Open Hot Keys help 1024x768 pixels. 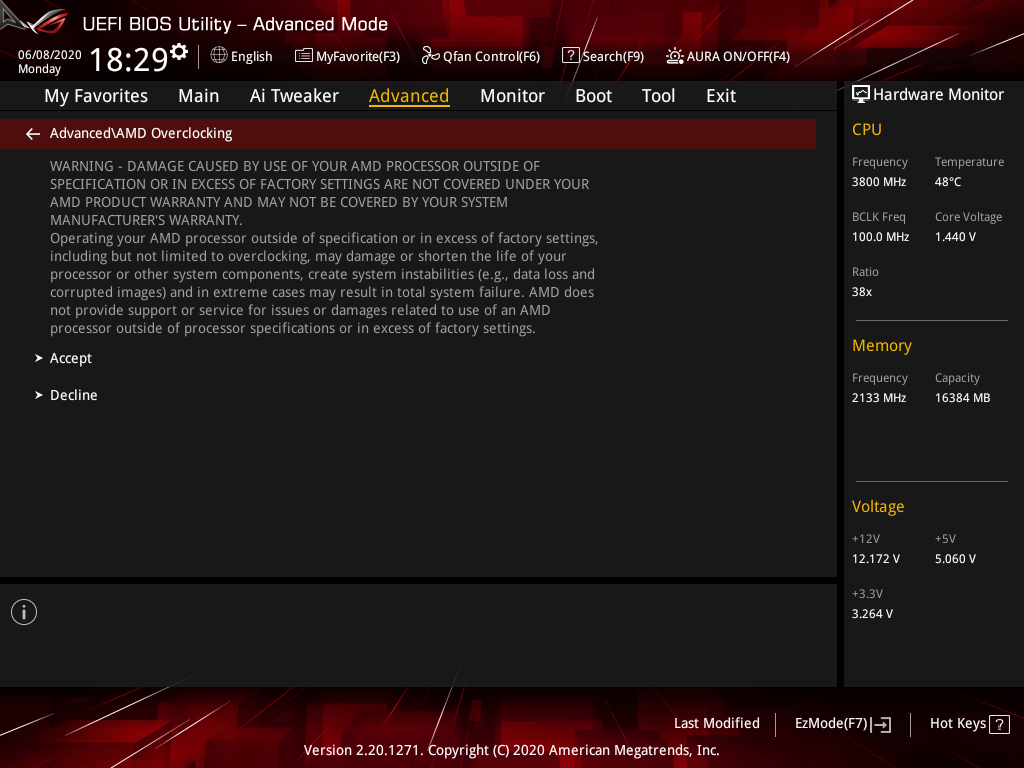(x=957, y=724)
